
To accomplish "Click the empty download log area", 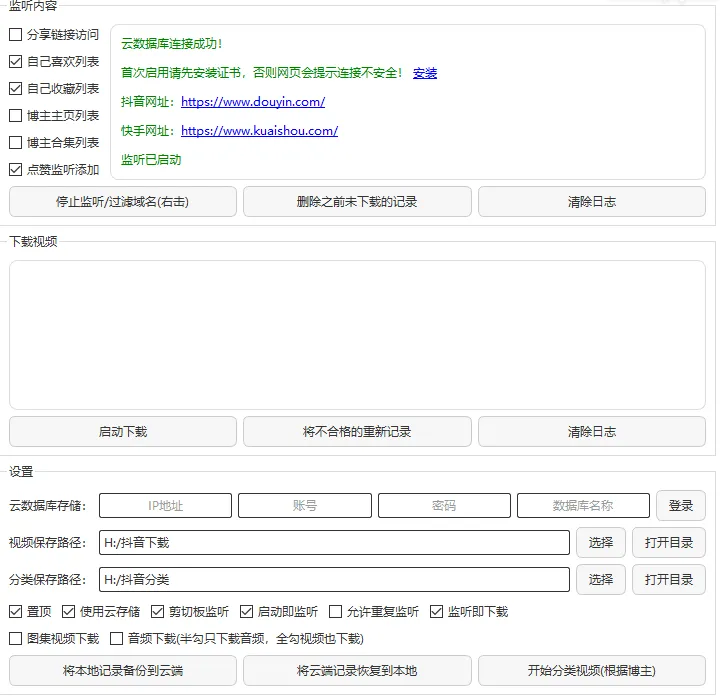I will pyautogui.click(x=357, y=335).
